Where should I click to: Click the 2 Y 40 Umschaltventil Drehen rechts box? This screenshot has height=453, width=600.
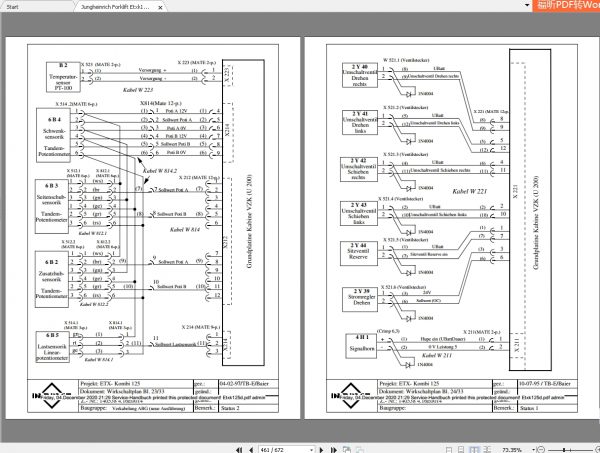[360, 75]
